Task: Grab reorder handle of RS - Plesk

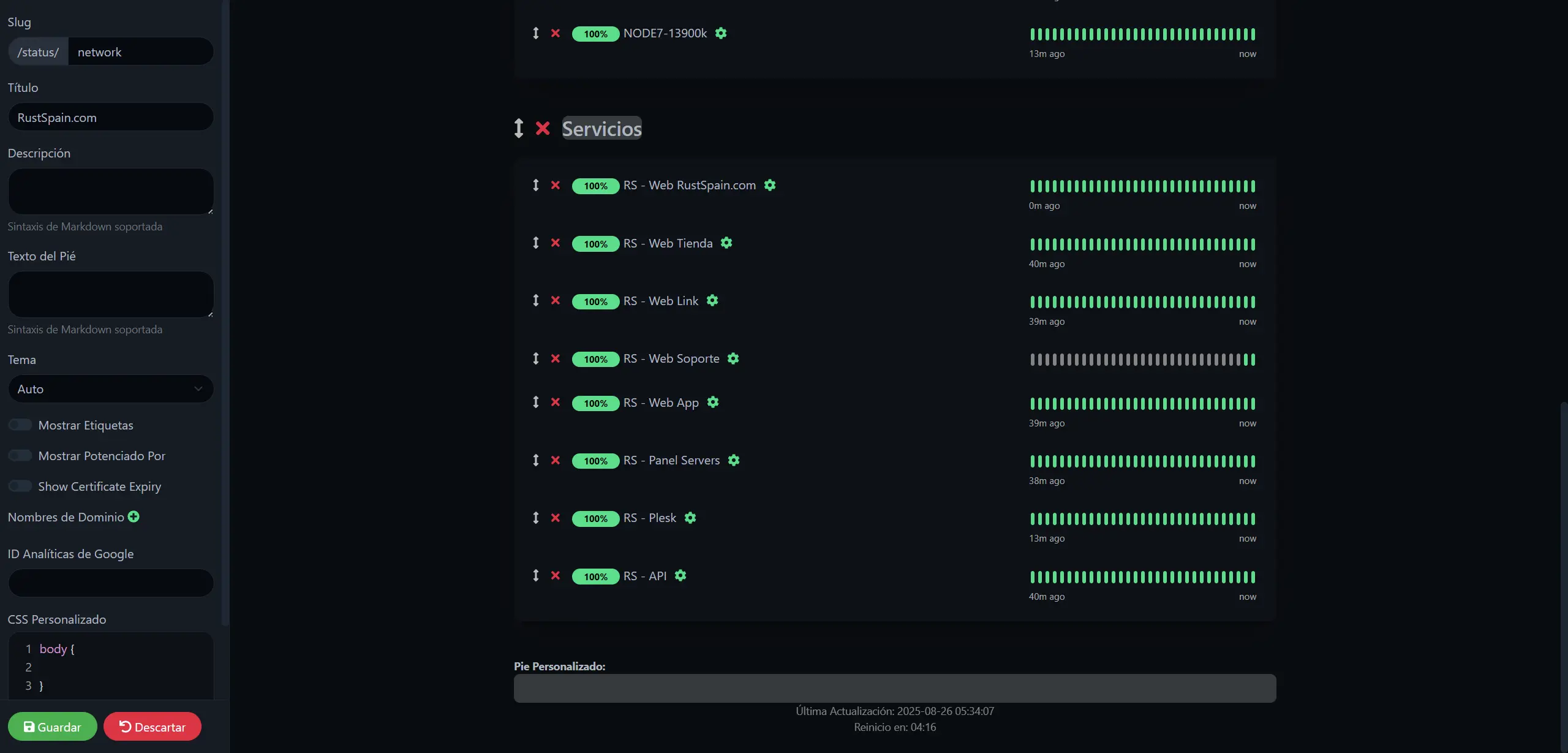Action: click(x=536, y=518)
